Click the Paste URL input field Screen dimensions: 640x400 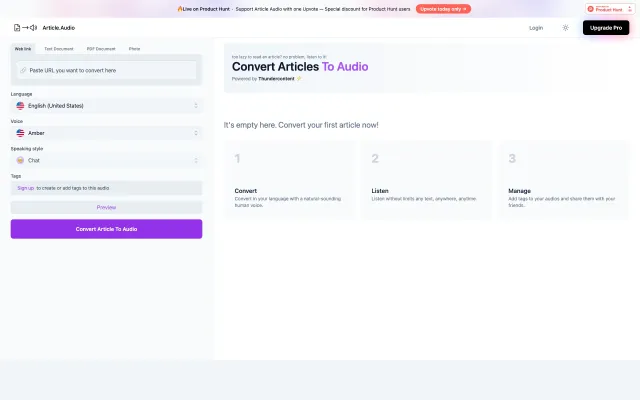(x=106, y=70)
